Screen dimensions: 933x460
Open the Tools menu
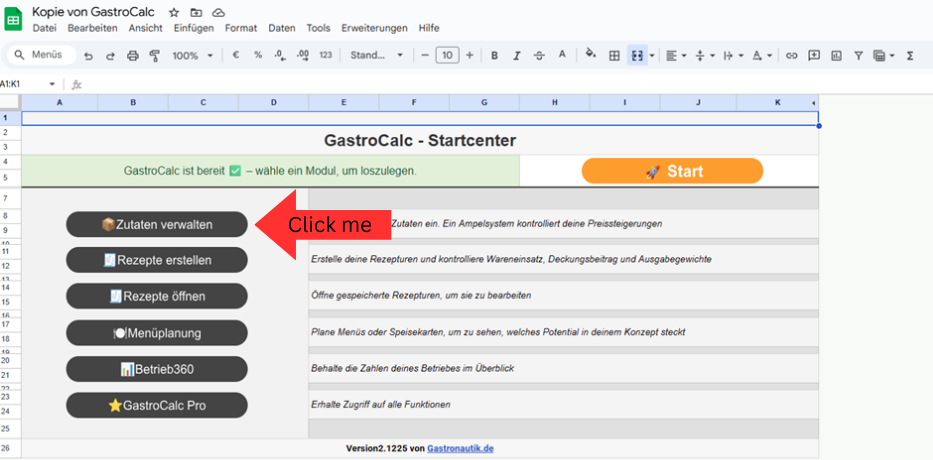coord(318,28)
